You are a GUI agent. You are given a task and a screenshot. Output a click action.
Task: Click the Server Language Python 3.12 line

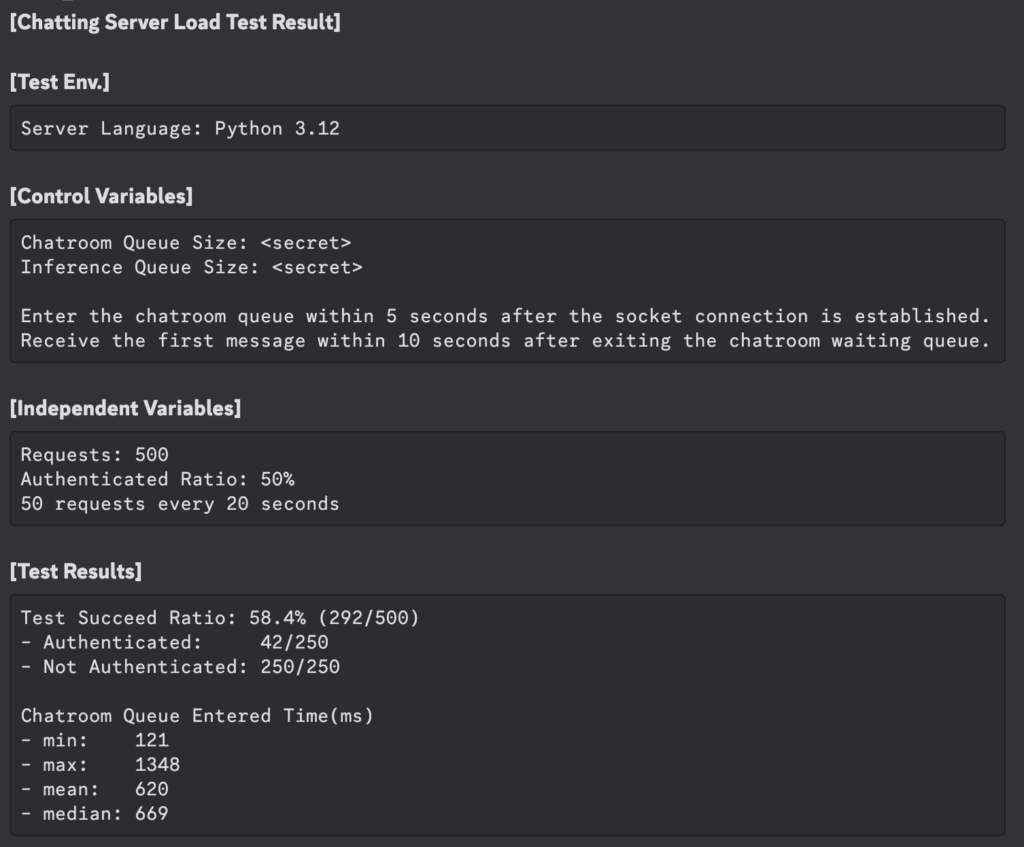[180, 128]
